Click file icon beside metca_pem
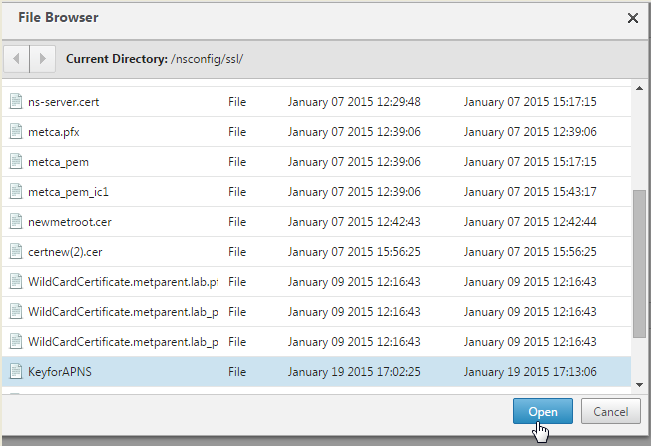 click(x=15, y=162)
